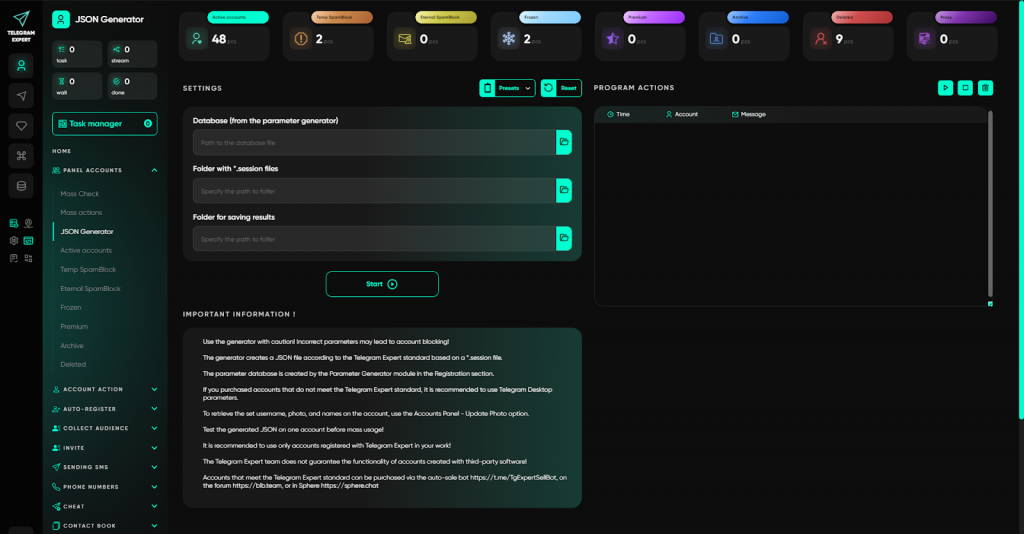Clear log with the trash icon
The width and height of the screenshot is (1024, 534).
985,88
